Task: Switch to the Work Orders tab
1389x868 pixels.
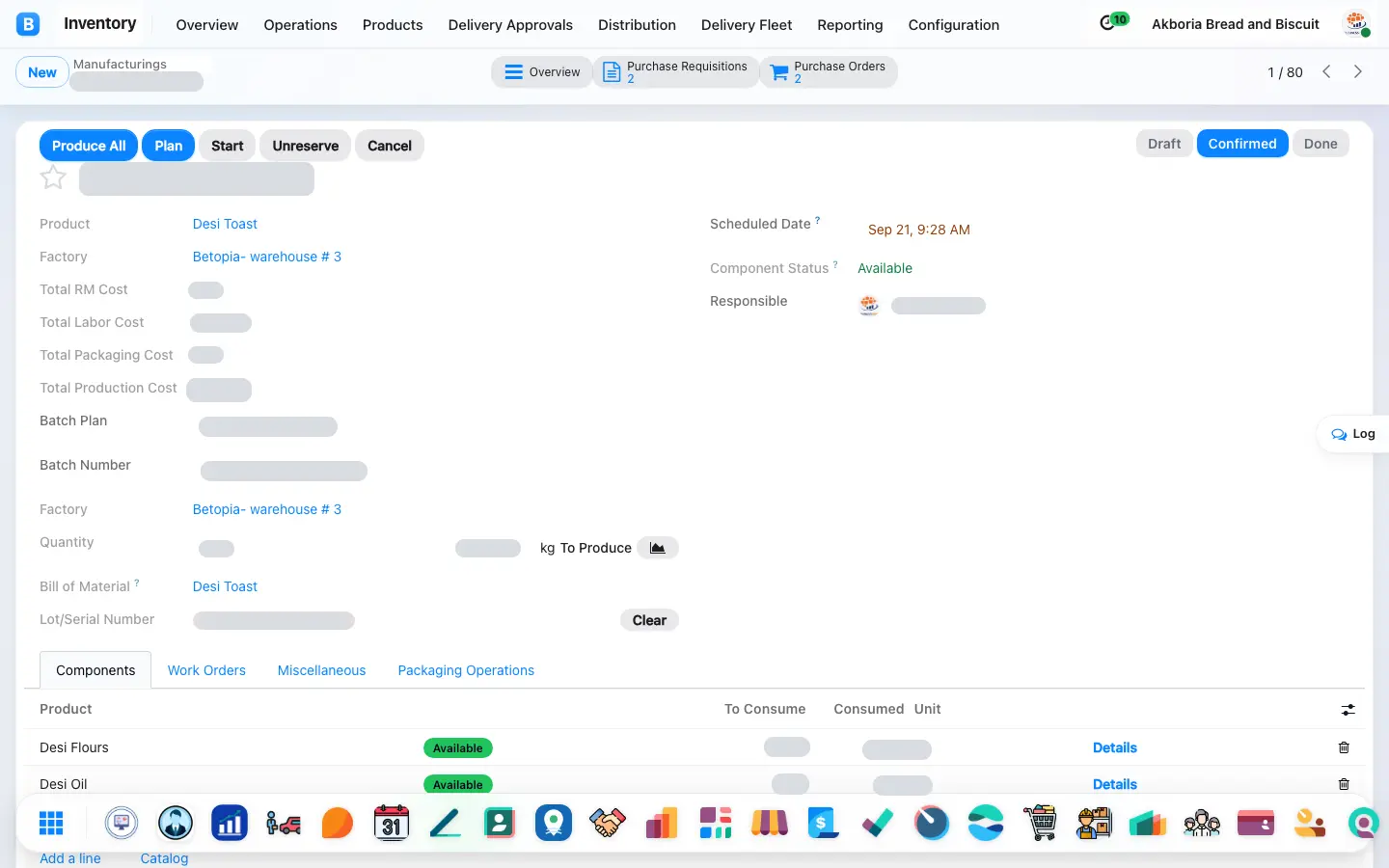Action: (x=206, y=670)
